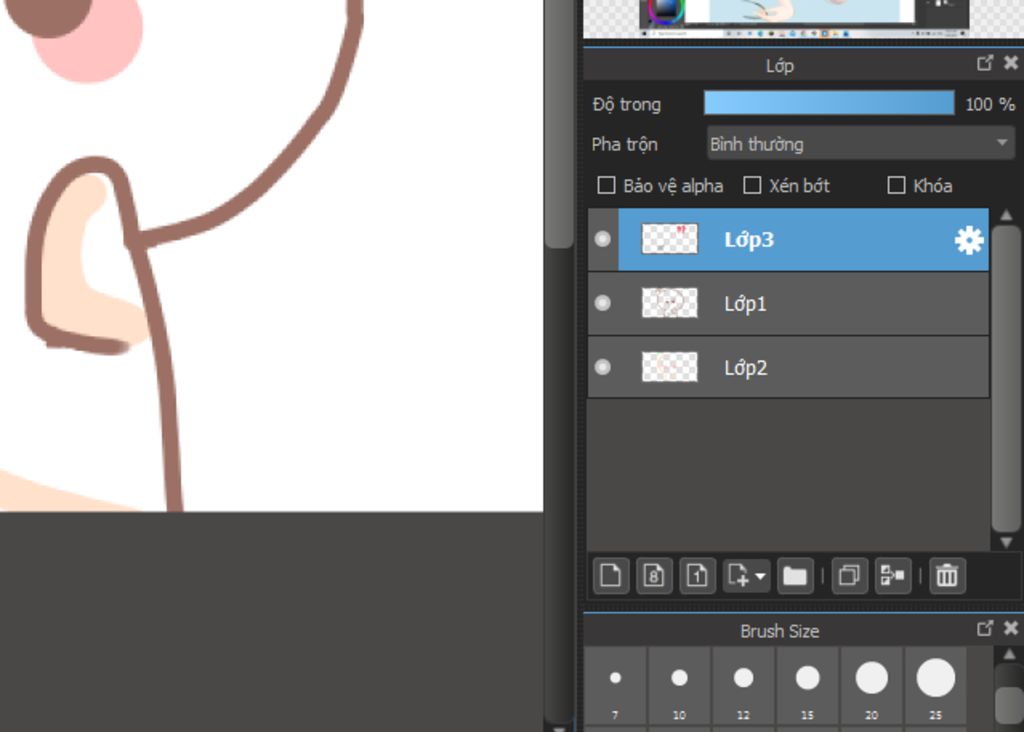1024x732 pixels.
Task: Open Pha trộn blend mode dropdown
Action: (861, 144)
